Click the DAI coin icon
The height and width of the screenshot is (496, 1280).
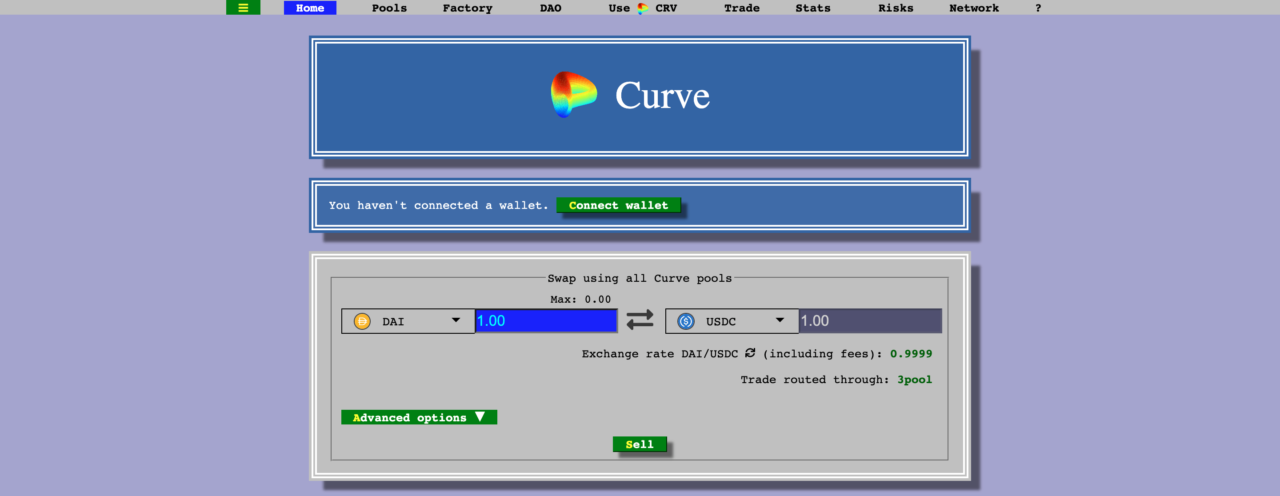pos(362,321)
